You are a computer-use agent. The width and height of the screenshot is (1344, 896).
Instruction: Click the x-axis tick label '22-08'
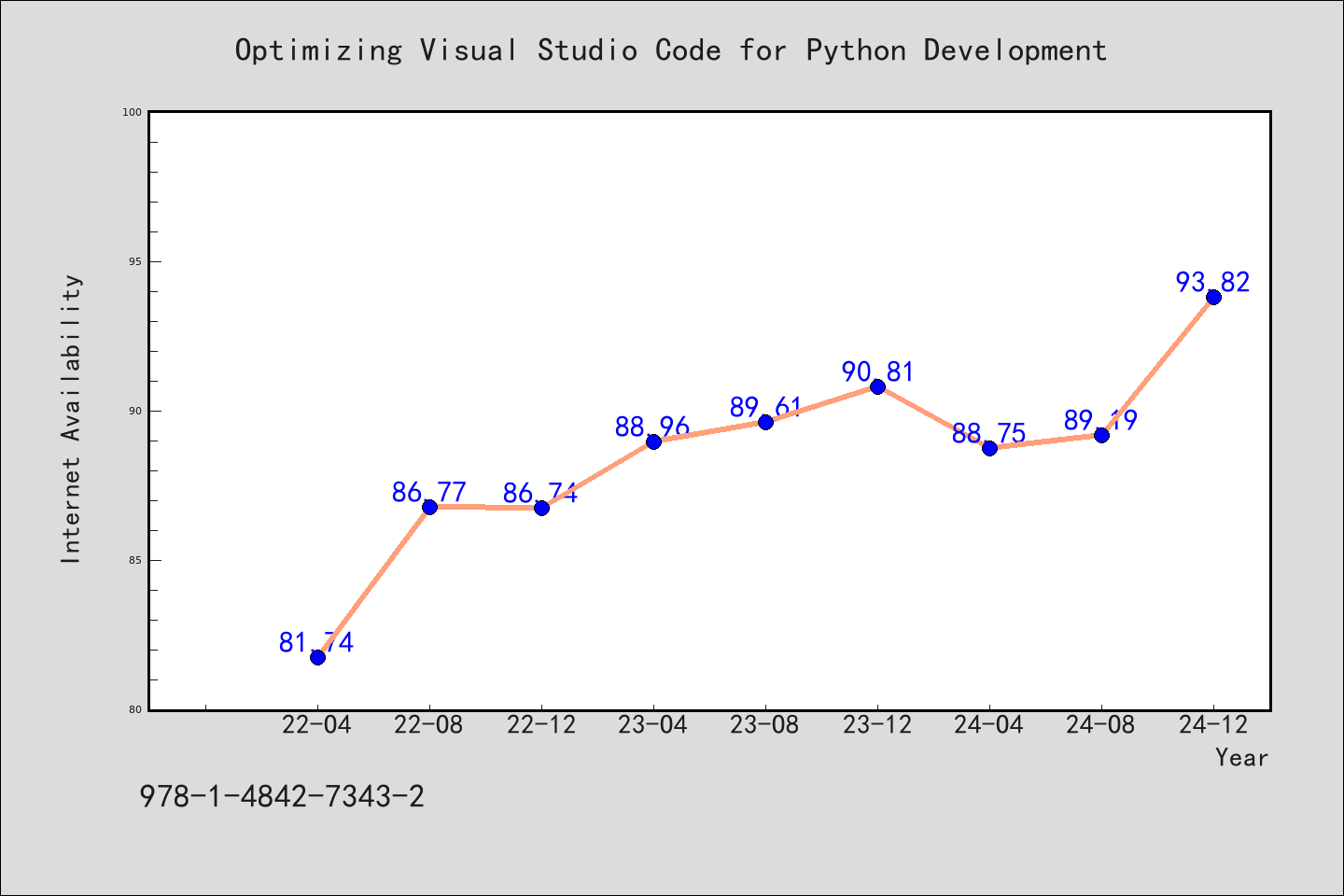click(x=429, y=725)
